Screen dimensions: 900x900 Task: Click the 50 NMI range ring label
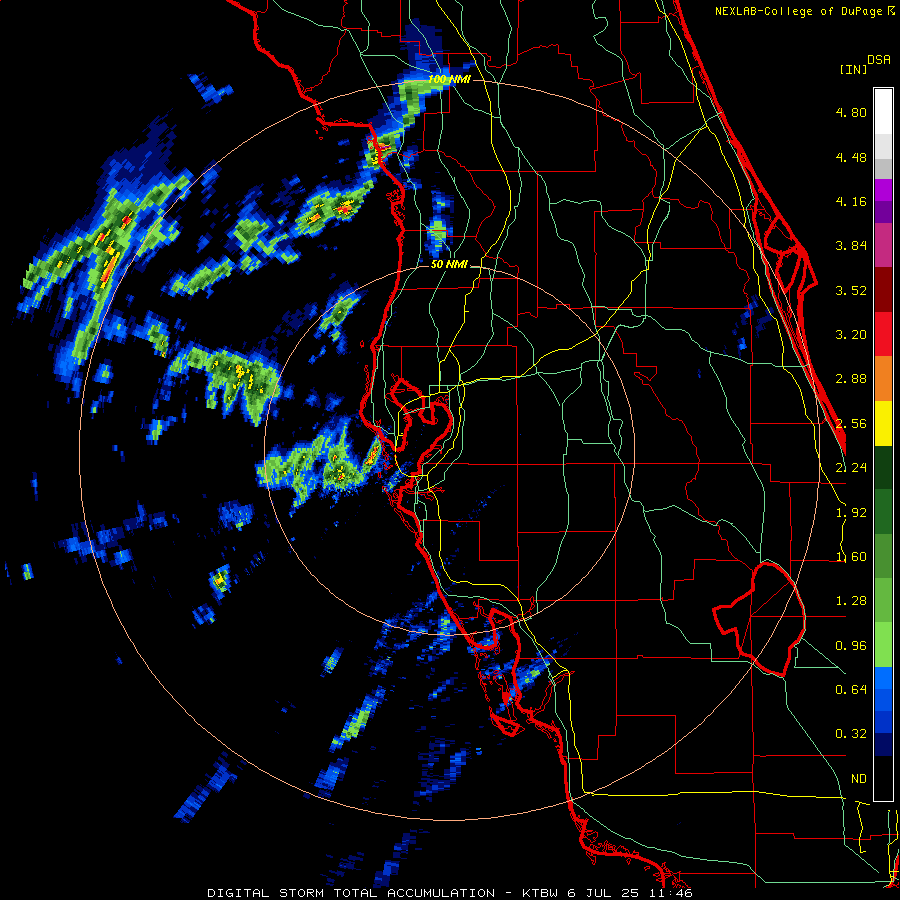point(449,265)
